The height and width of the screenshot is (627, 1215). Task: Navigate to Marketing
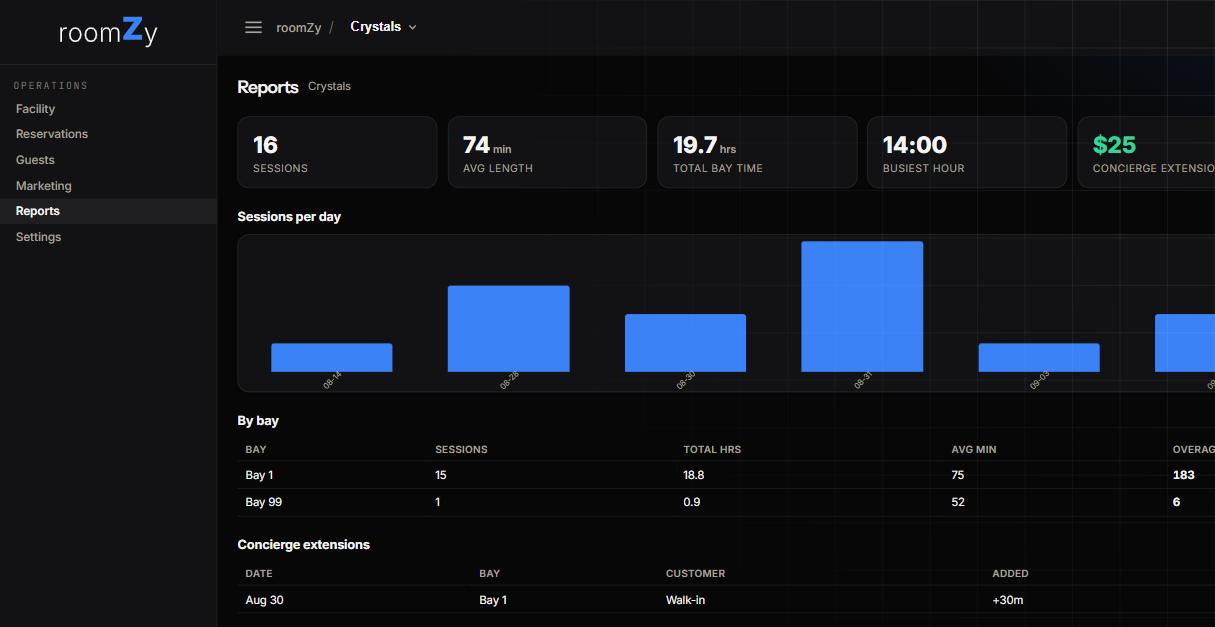pyautogui.click(x=108, y=186)
